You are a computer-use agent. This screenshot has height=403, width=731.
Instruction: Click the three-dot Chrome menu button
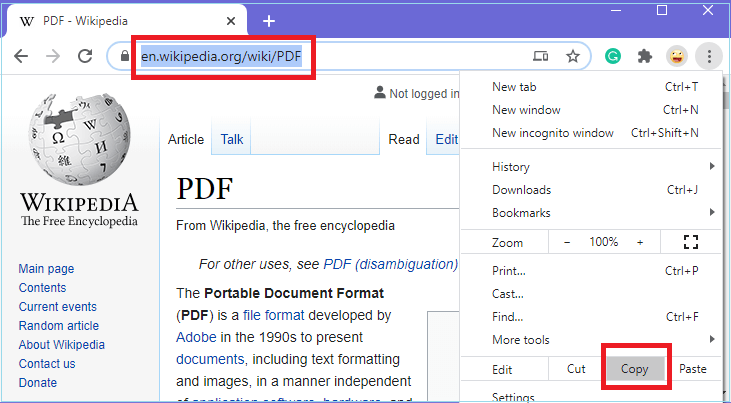[708, 56]
